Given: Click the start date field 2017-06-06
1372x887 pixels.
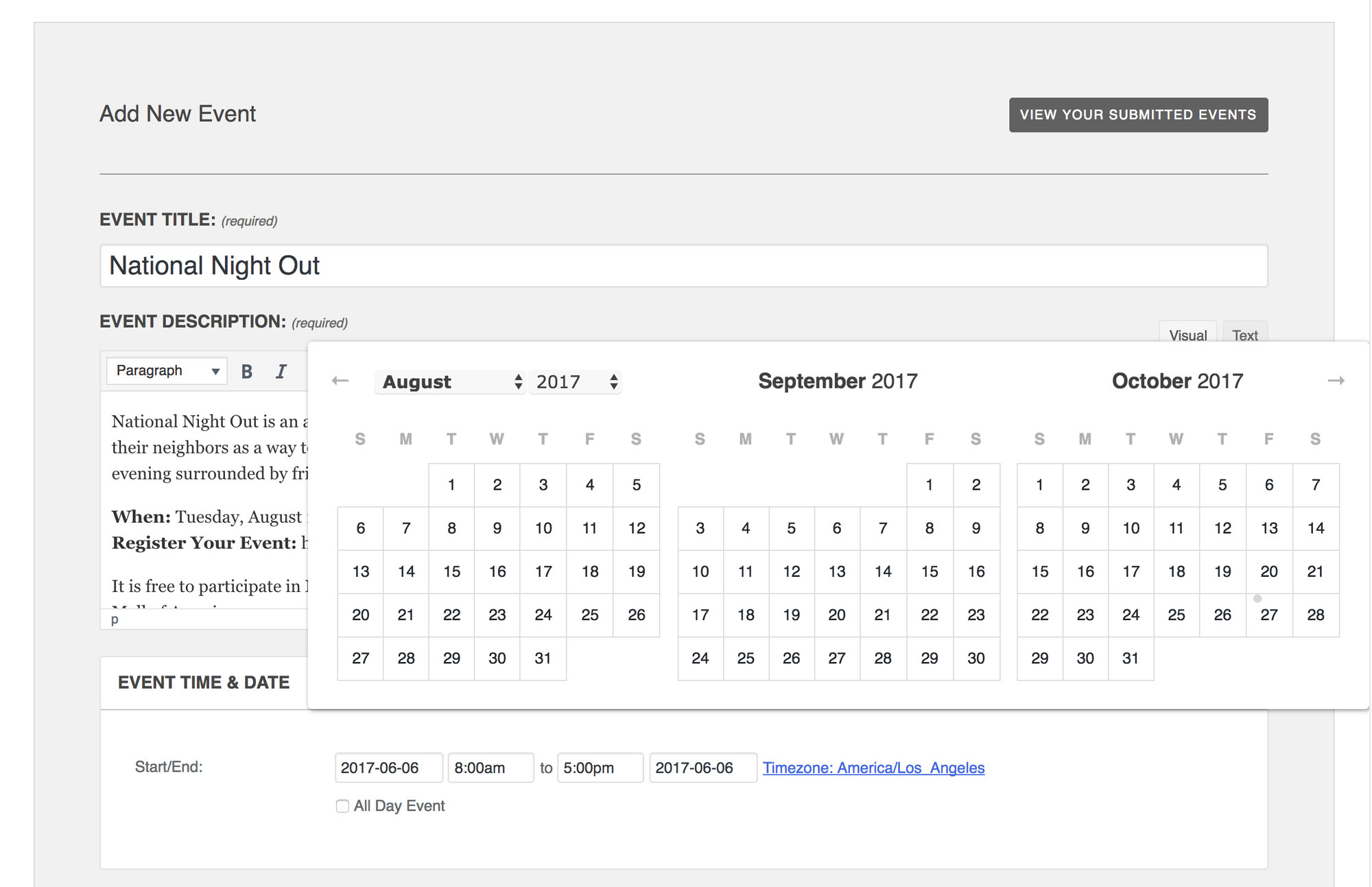Looking at the screenshot, I should coord(388,768).
